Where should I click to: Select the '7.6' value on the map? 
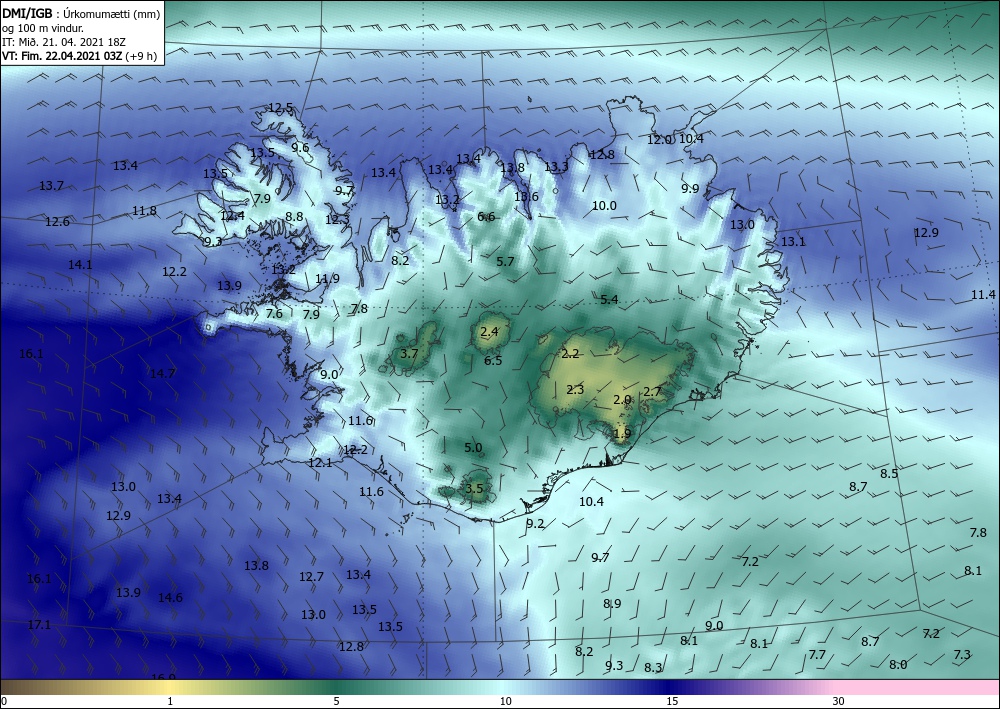274,313
